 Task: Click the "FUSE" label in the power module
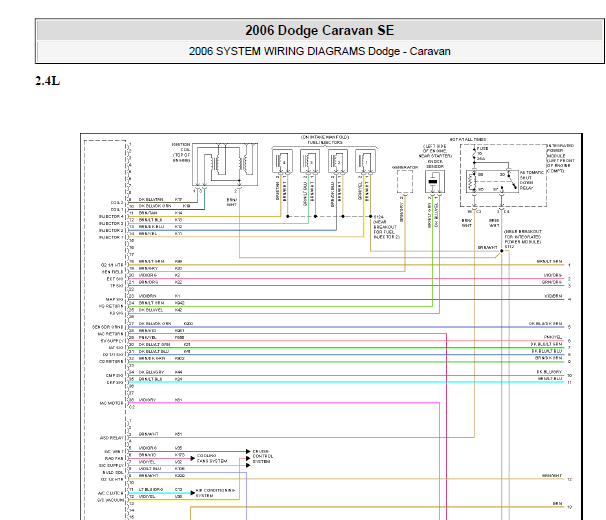(482, 148)
